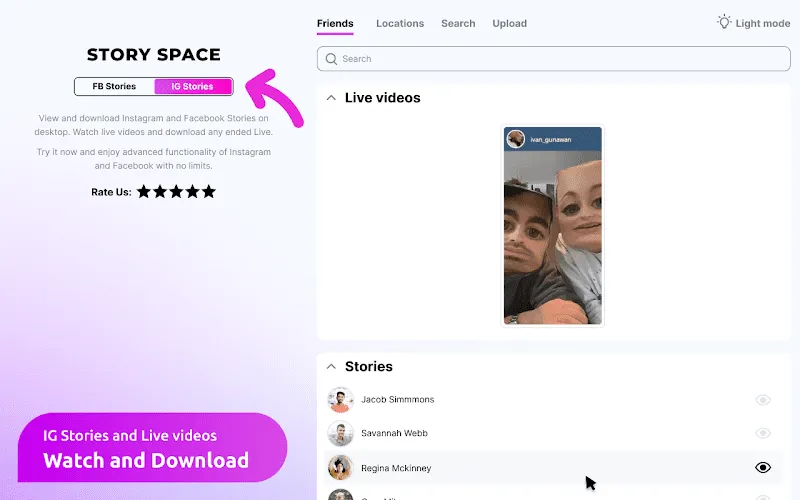Collapse the Stories section

click(331, 367)
